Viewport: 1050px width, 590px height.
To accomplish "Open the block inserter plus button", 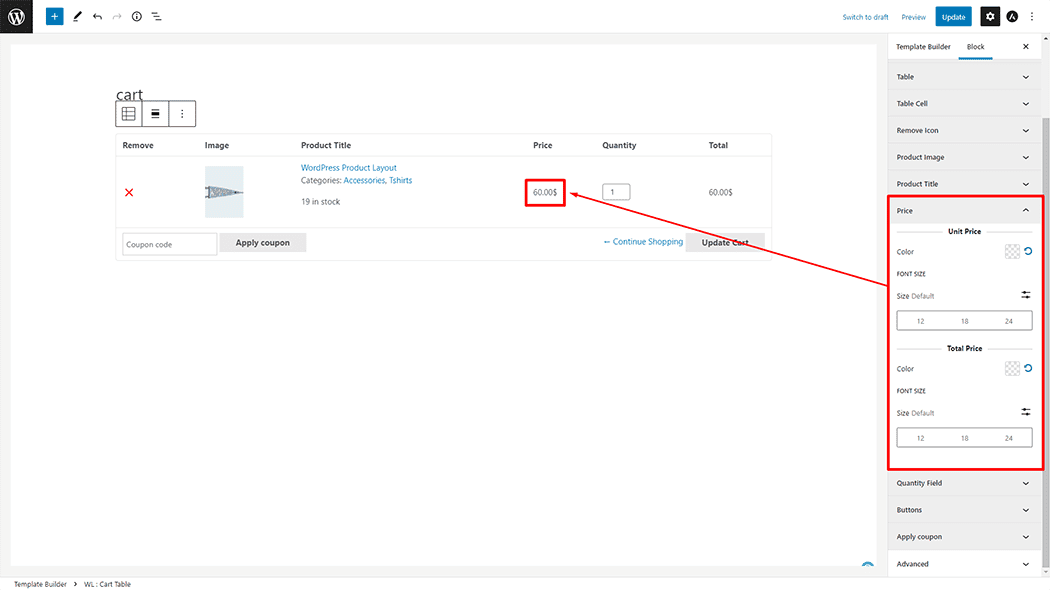I will click(x=54, y=17).
